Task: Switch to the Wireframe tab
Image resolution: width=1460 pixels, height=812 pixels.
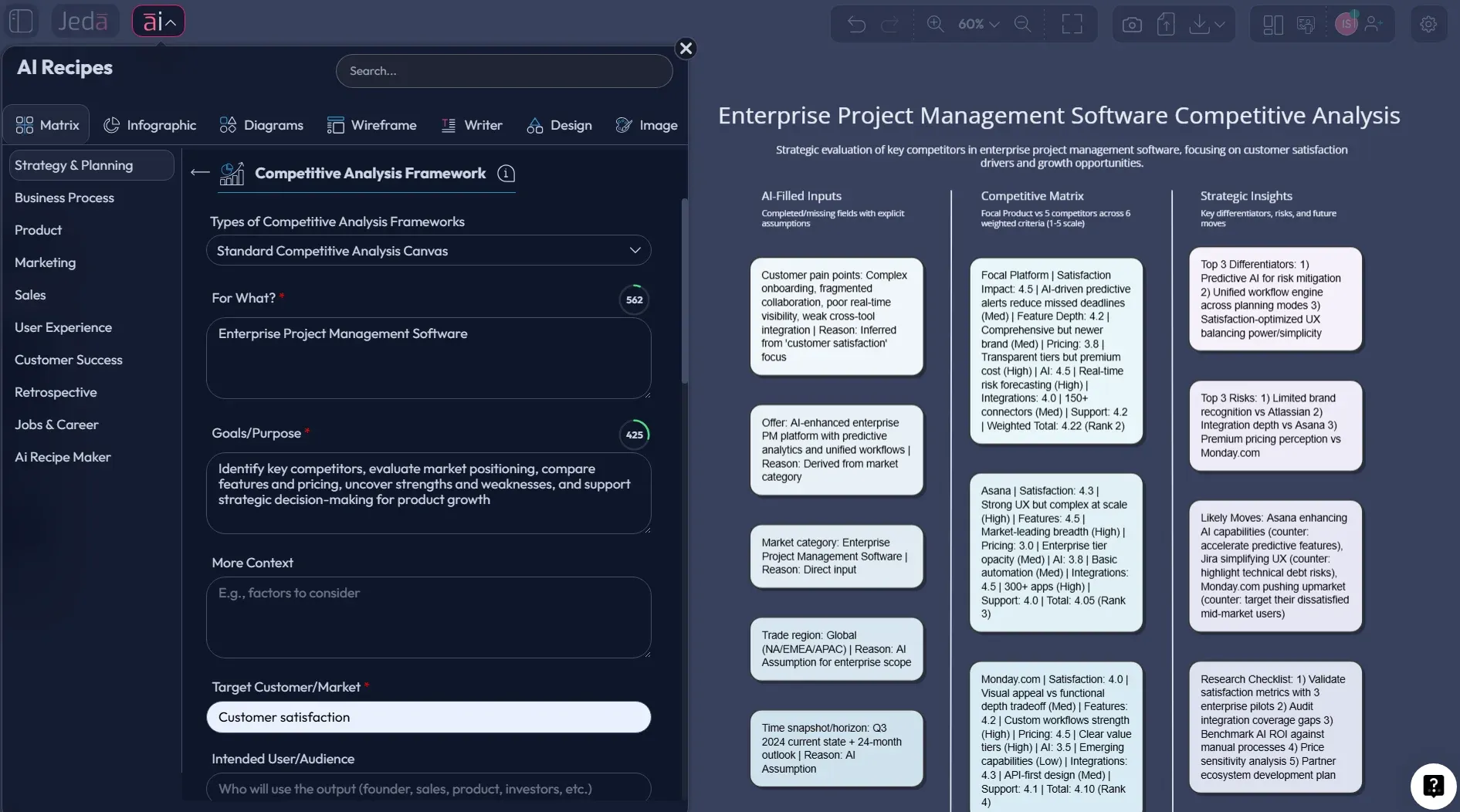Action: click(371, 125)
